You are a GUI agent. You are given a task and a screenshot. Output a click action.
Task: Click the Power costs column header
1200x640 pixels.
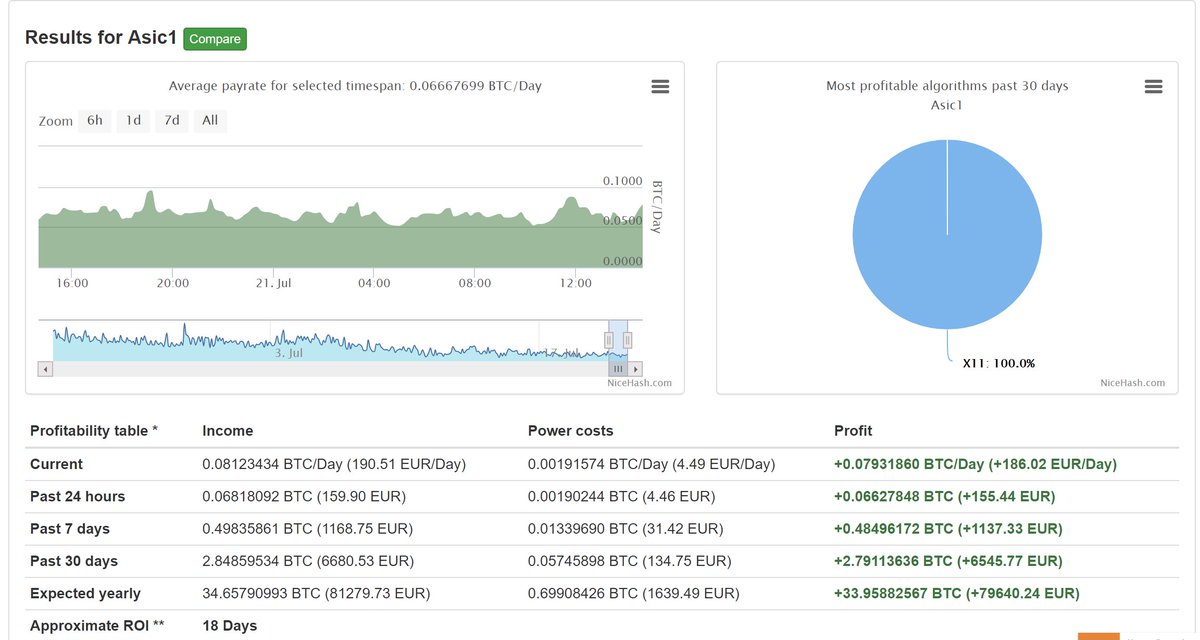571,431
